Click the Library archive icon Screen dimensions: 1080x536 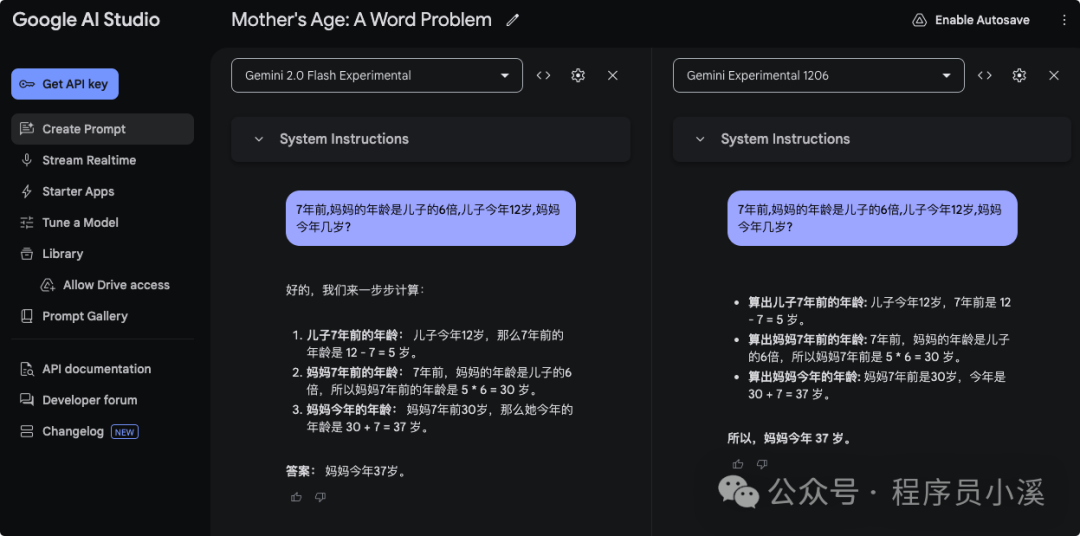tap(27, 254)
